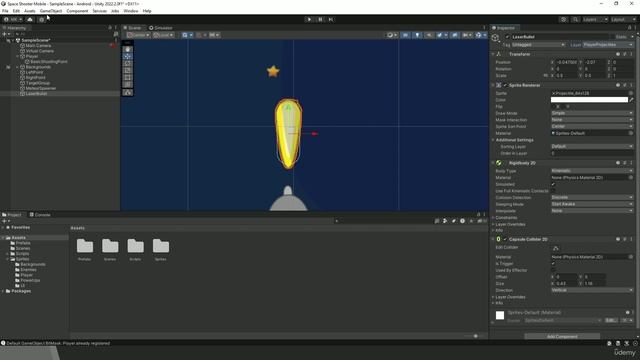Toggle the LaserBullet active checkbox in the Inspector
This screenshot has width=640, height=360.
click(507, 37)
